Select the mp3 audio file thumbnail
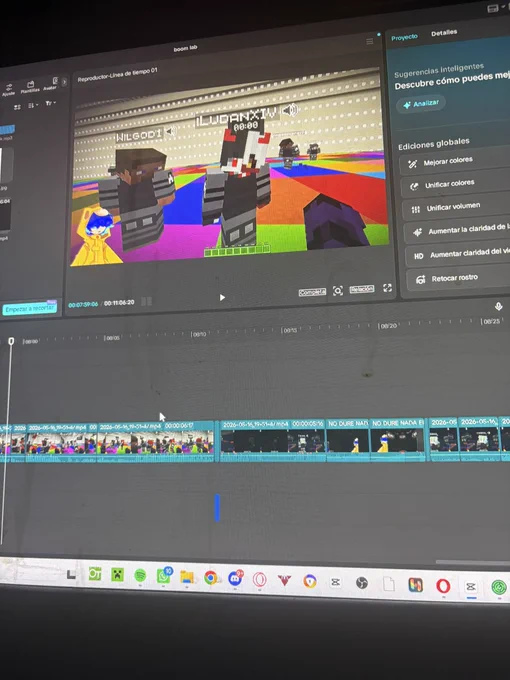Viewport: 510px width, 680px height. (x=7, y=130)
